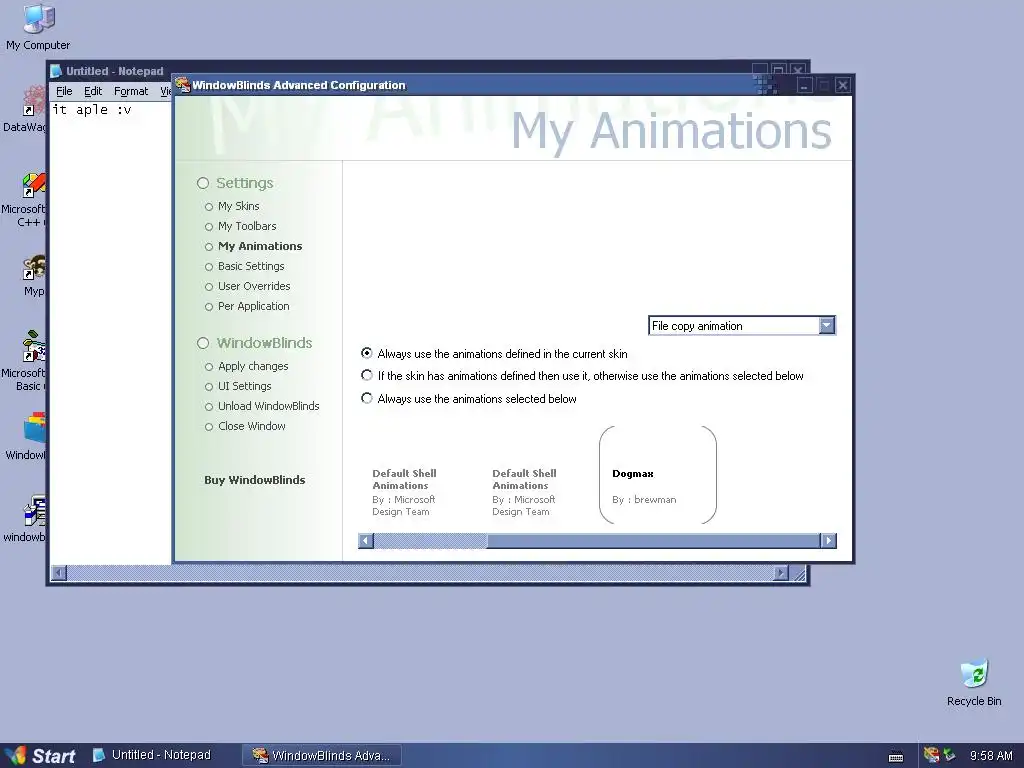Select the Dogmax animation by brewman

pyautogui.click(x=658, y=475)
